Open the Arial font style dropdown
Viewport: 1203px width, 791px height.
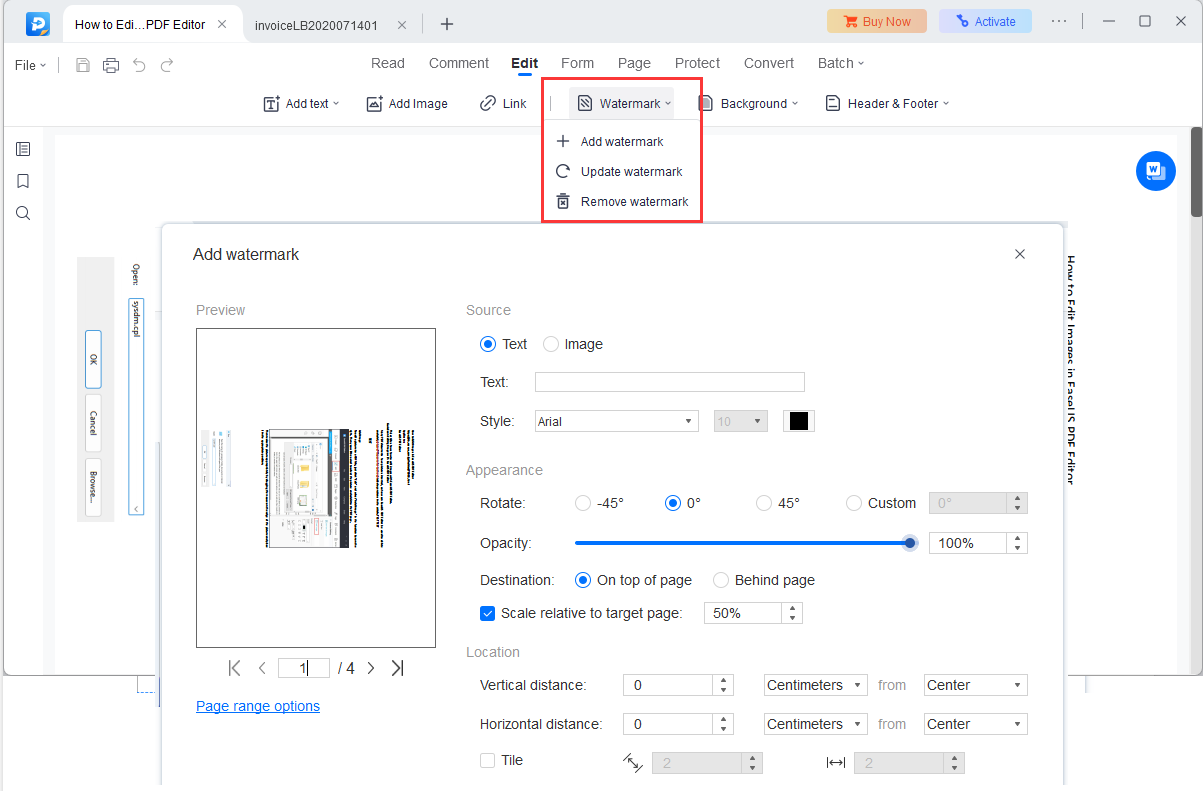[x=616, y=421]
